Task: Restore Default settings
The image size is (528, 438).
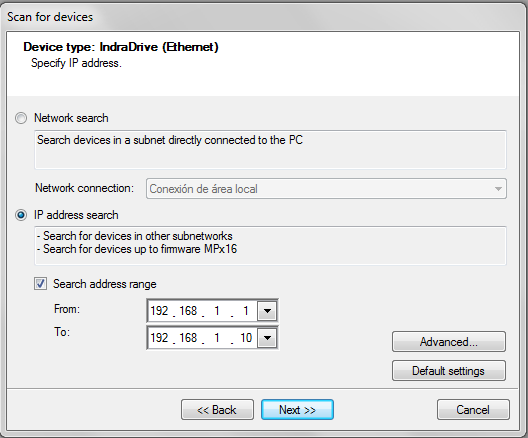Action: pos(449,371)
